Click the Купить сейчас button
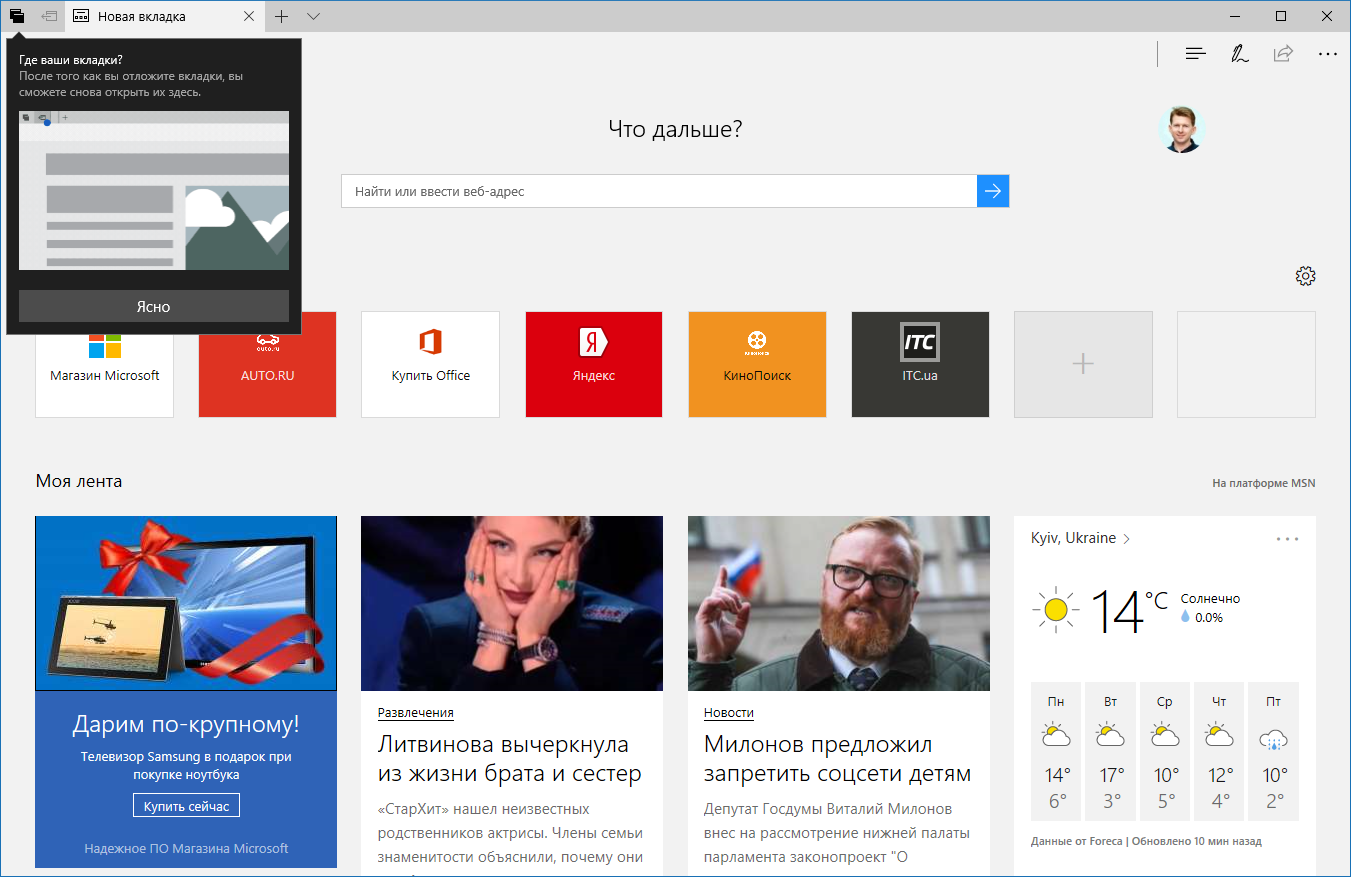The height and width of the screenshot is (877, 1351). [186, 806]
